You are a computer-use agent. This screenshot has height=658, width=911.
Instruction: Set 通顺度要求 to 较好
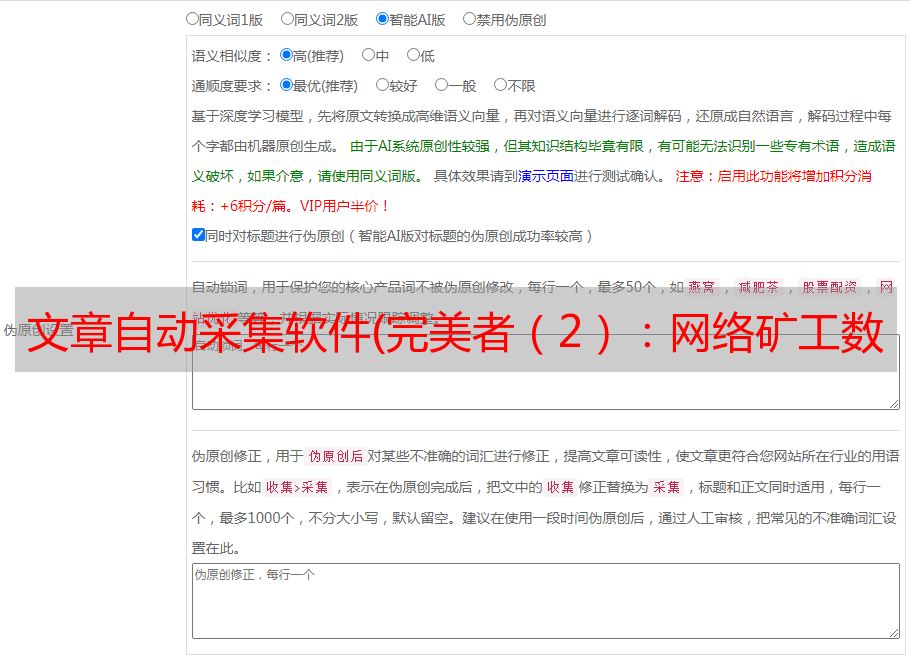click(382, 85)
